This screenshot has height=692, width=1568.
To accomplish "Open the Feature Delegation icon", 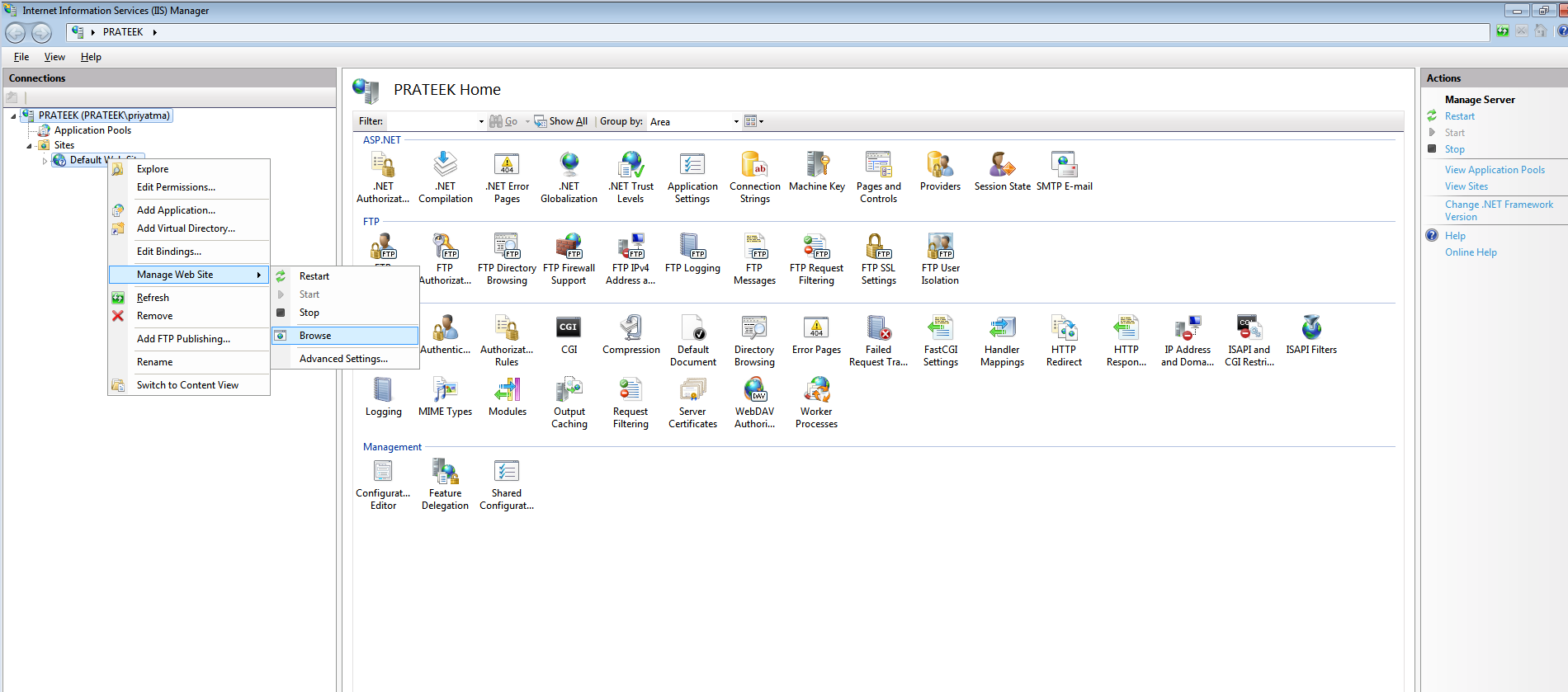I will pos(446,484).
